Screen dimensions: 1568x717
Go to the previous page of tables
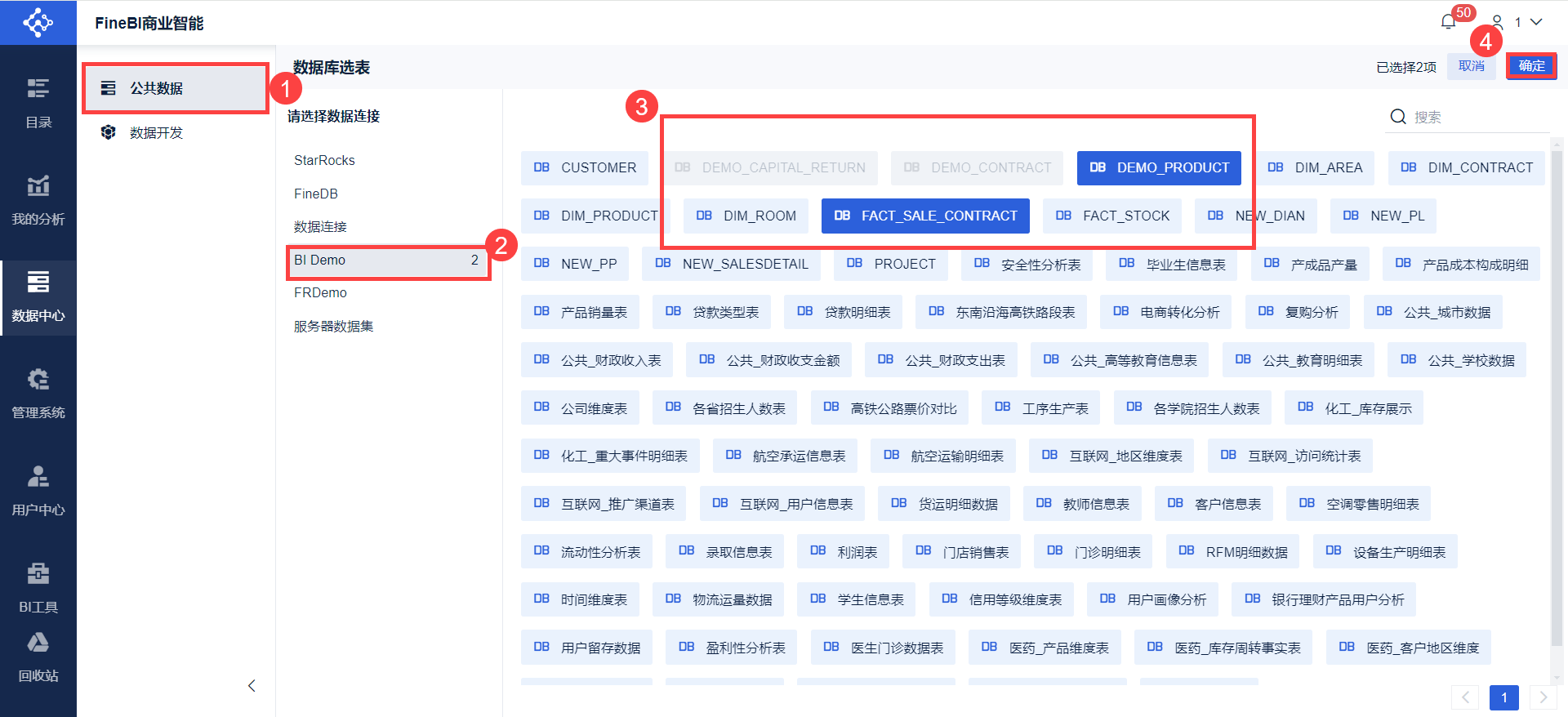click(x=1465, y=697)
